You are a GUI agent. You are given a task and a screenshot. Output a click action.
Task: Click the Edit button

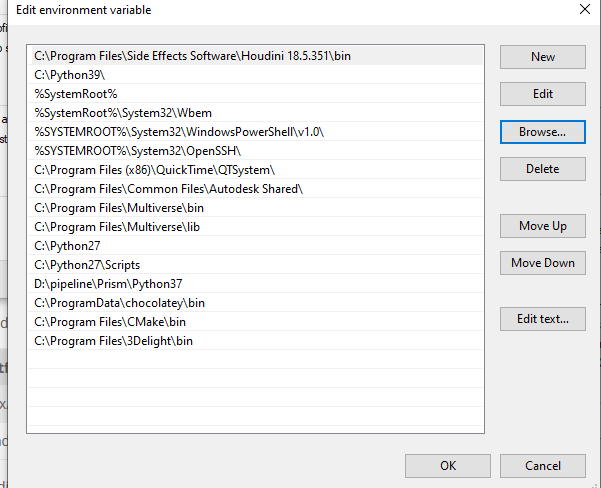click(543, 94)
